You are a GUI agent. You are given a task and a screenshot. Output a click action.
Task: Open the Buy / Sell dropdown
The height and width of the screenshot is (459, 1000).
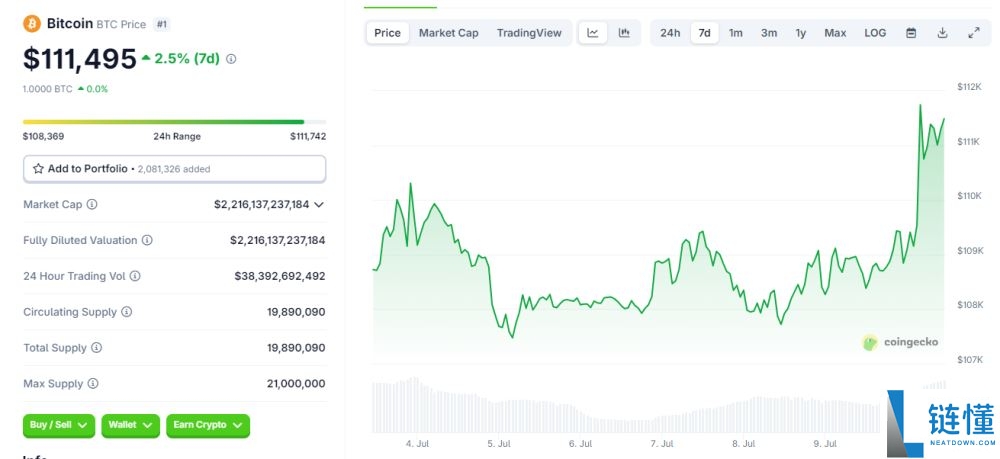(58, 425)
